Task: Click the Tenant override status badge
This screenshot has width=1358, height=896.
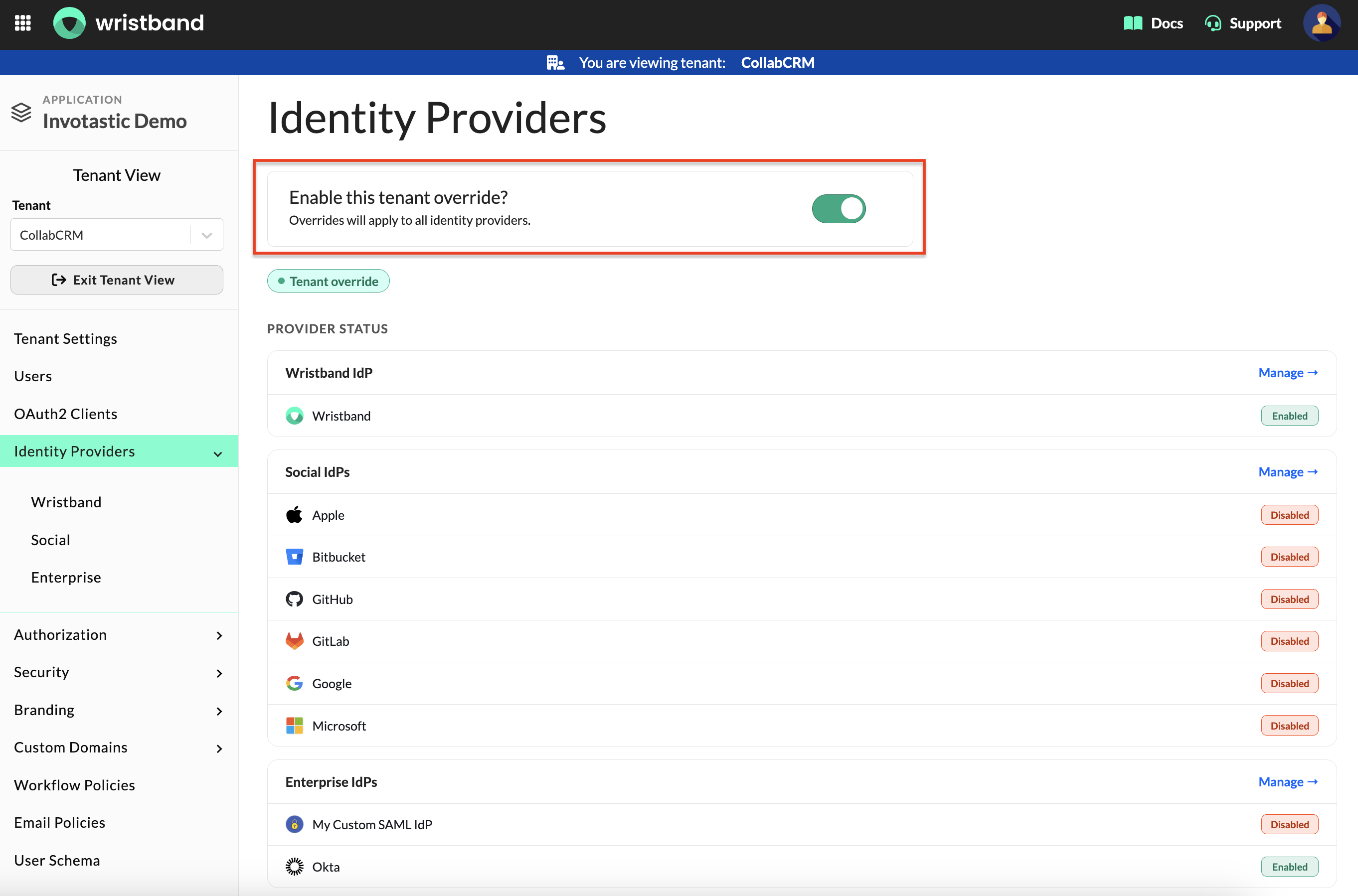Action: (x=328, y=281)
